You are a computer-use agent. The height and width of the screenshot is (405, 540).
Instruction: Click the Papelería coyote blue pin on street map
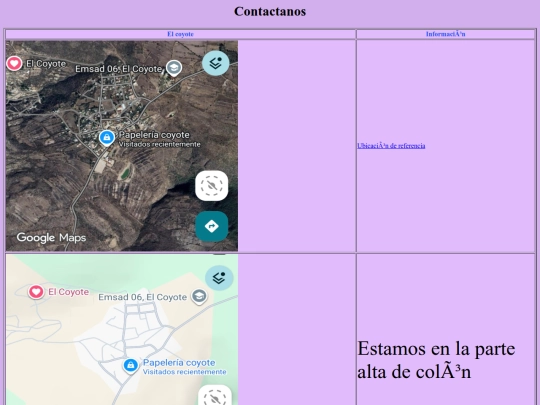click(131, 366)
